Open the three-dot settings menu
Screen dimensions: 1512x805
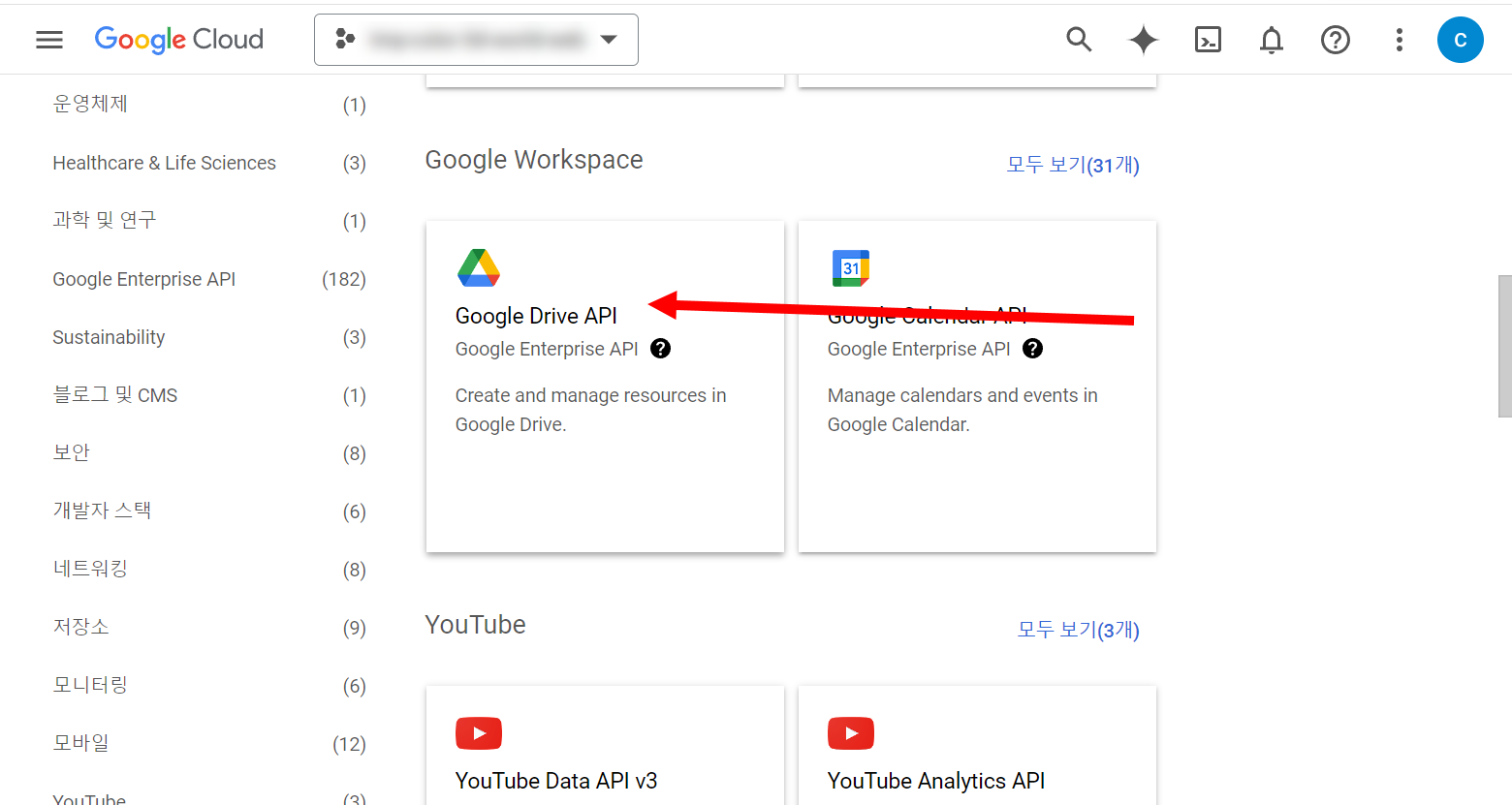tap(1399, 40)
